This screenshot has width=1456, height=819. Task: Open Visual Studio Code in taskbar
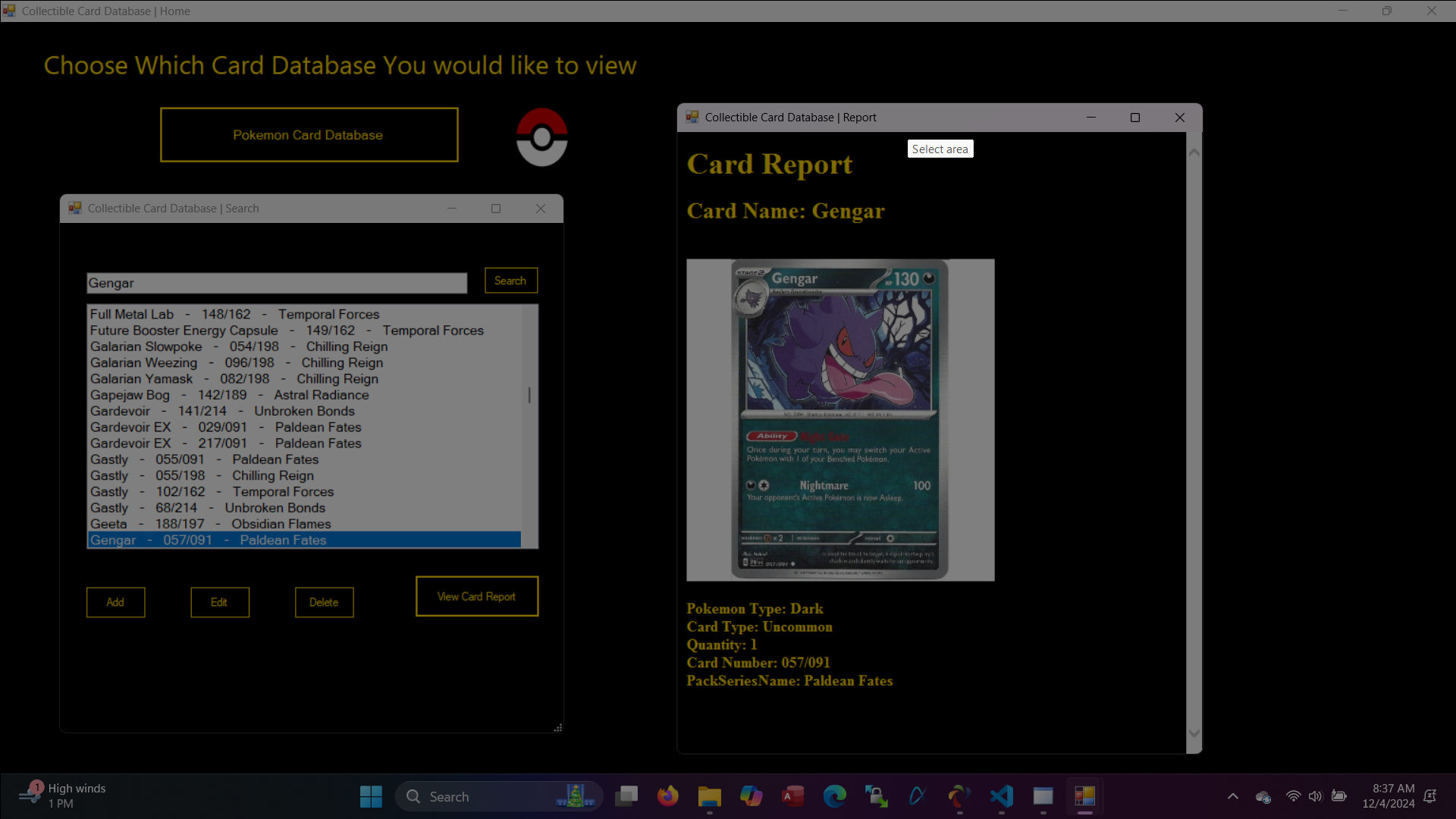point(1001,796)
